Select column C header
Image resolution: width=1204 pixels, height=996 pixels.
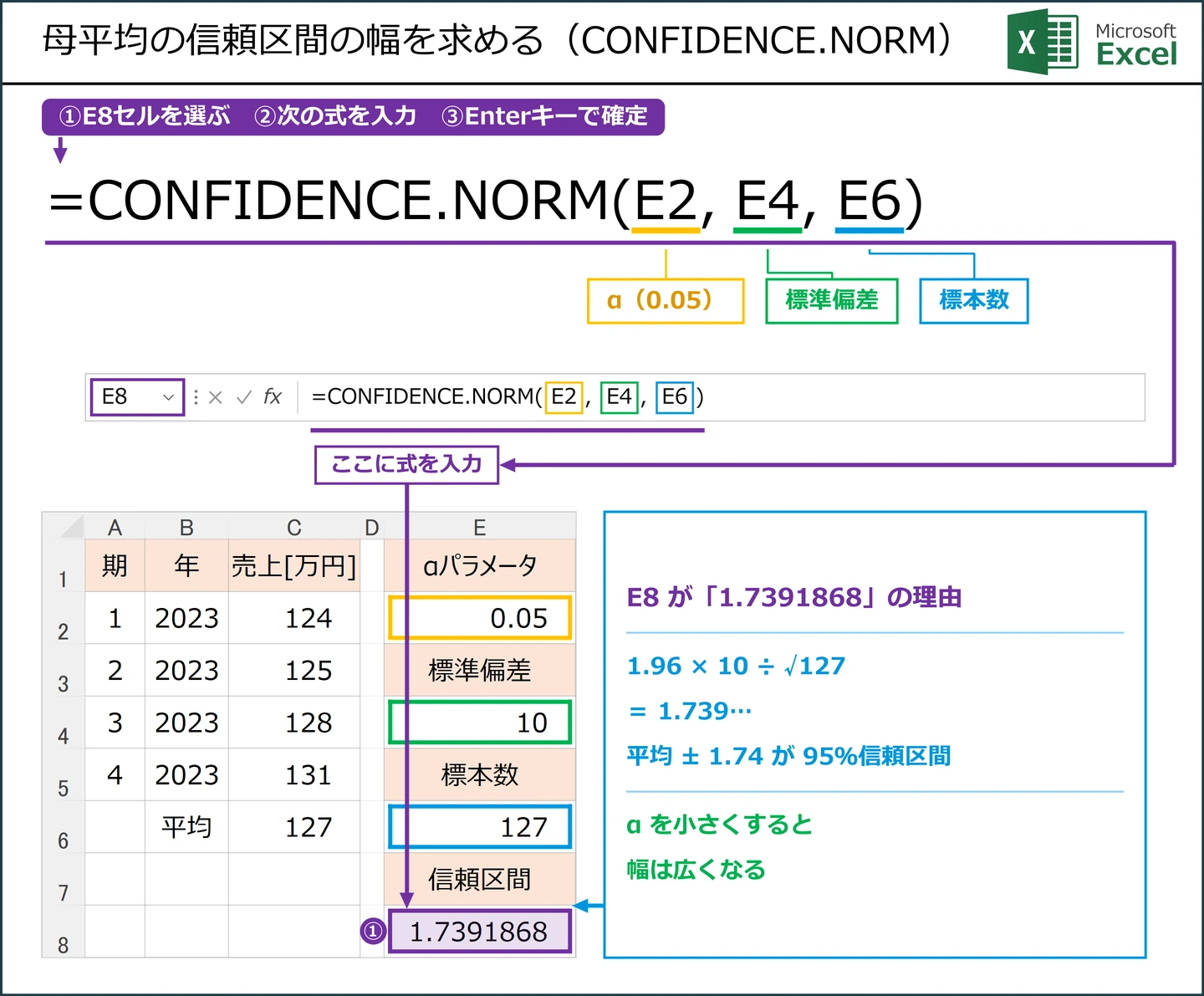pyautogui.click(x=294, y=527)
